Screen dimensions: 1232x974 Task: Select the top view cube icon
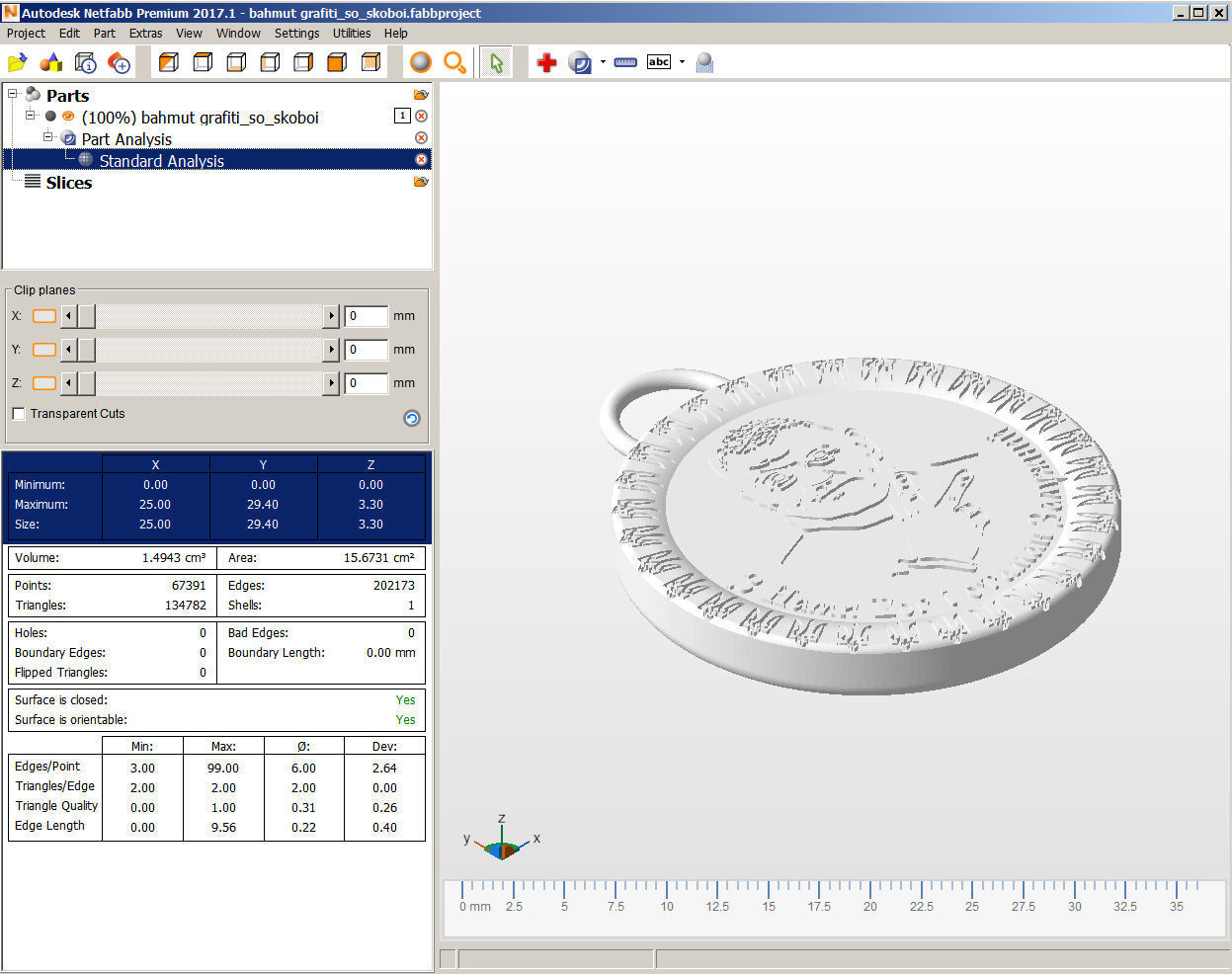[x=203, y=62]
